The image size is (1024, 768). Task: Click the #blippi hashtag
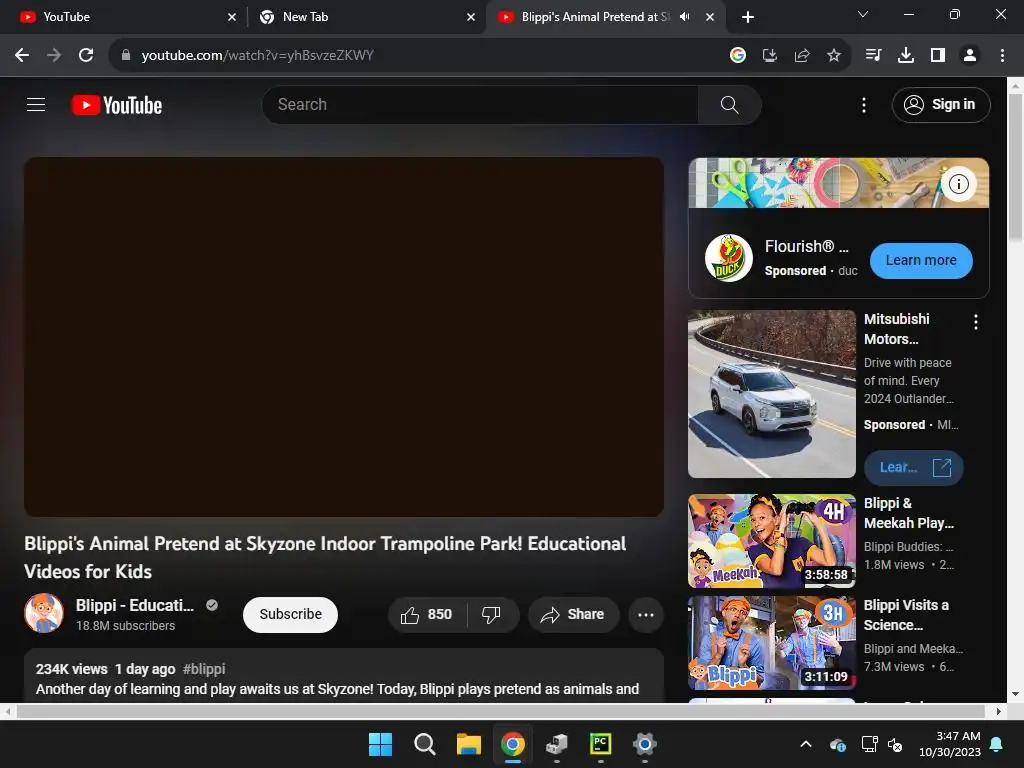204,669
